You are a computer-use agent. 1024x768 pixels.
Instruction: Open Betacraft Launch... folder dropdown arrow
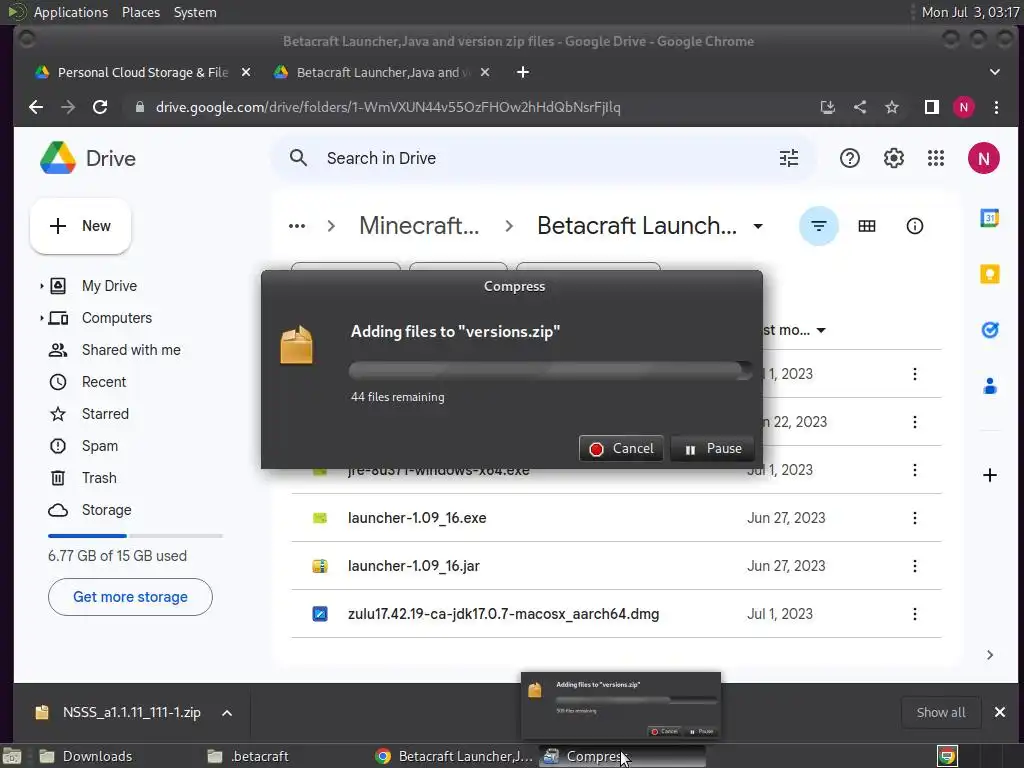pyautogui.click(x=758, y=227)
